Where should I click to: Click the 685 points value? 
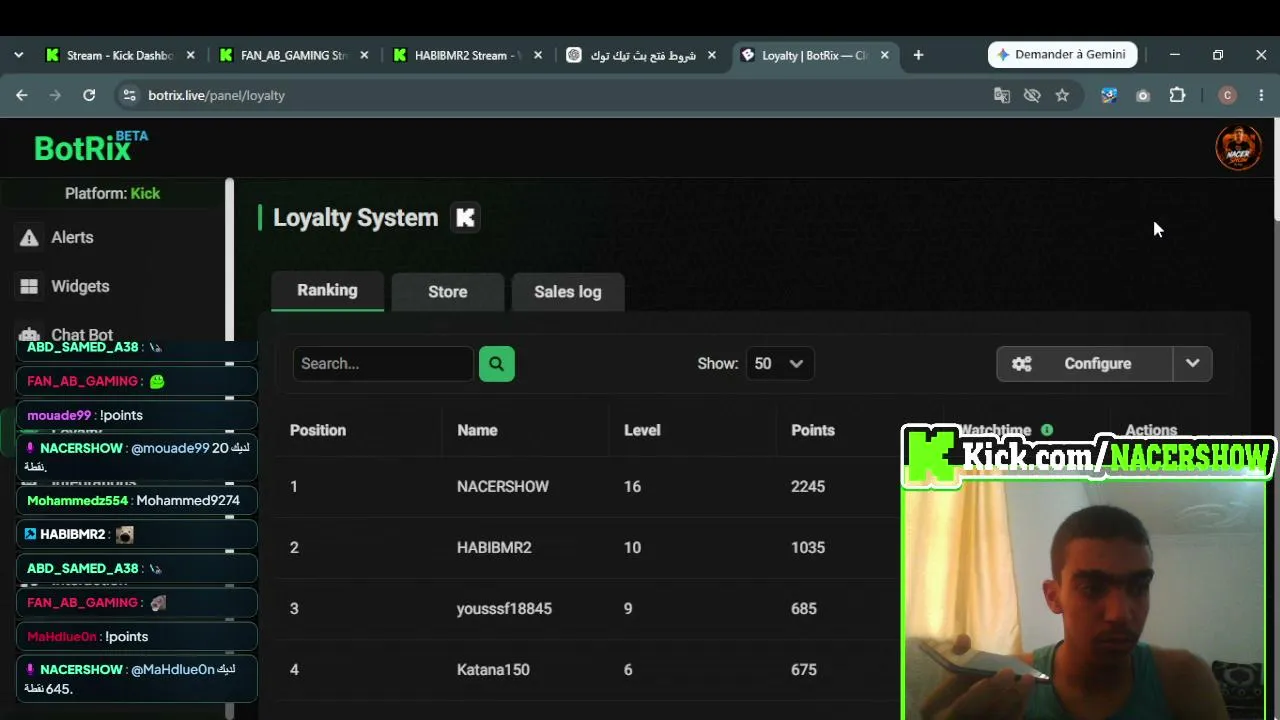tap(804, 608)
